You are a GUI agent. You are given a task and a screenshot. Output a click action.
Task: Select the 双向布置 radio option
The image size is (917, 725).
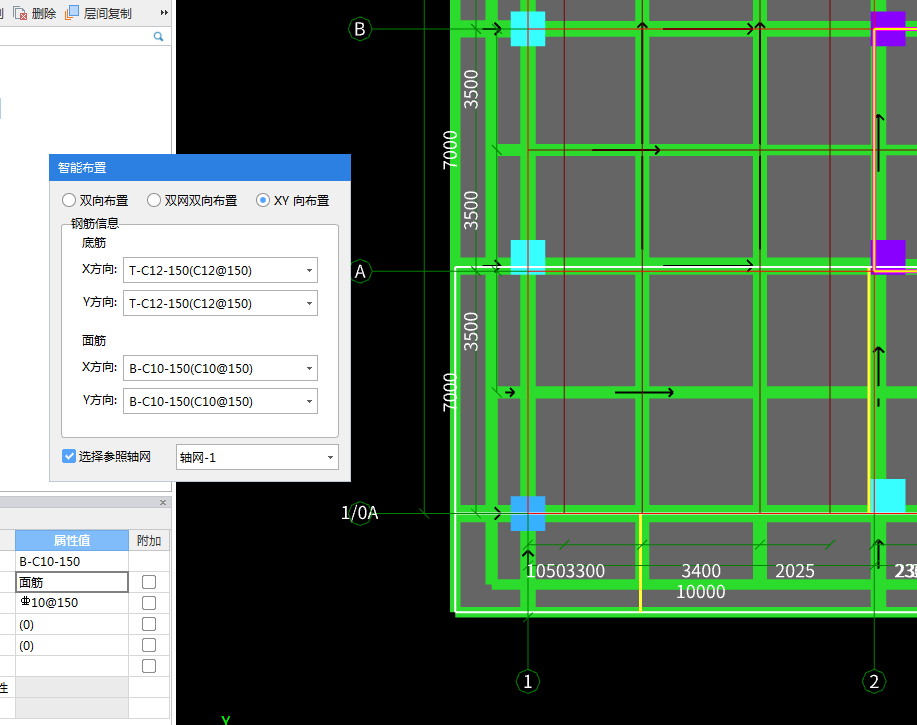point(69,201)
